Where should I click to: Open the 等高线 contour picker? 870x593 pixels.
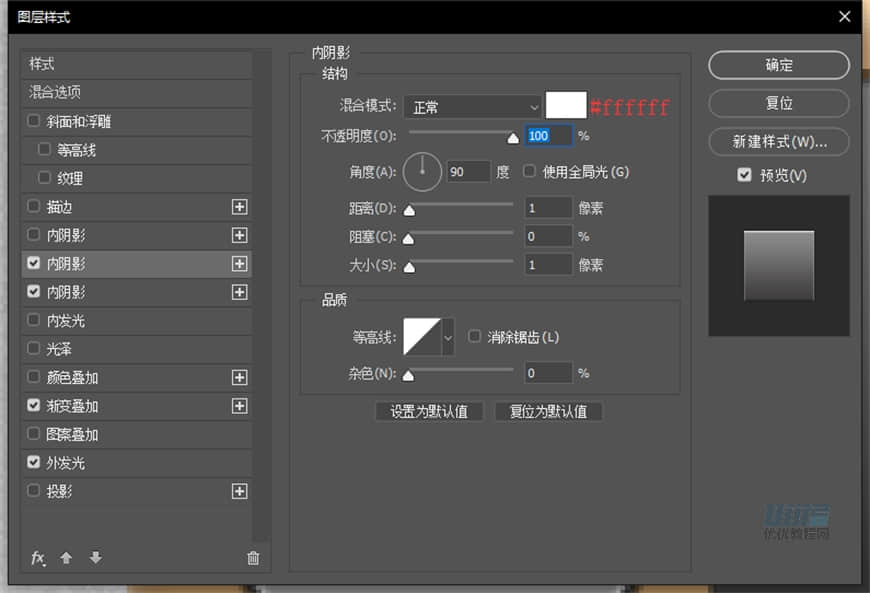click(x=427, y=337)
